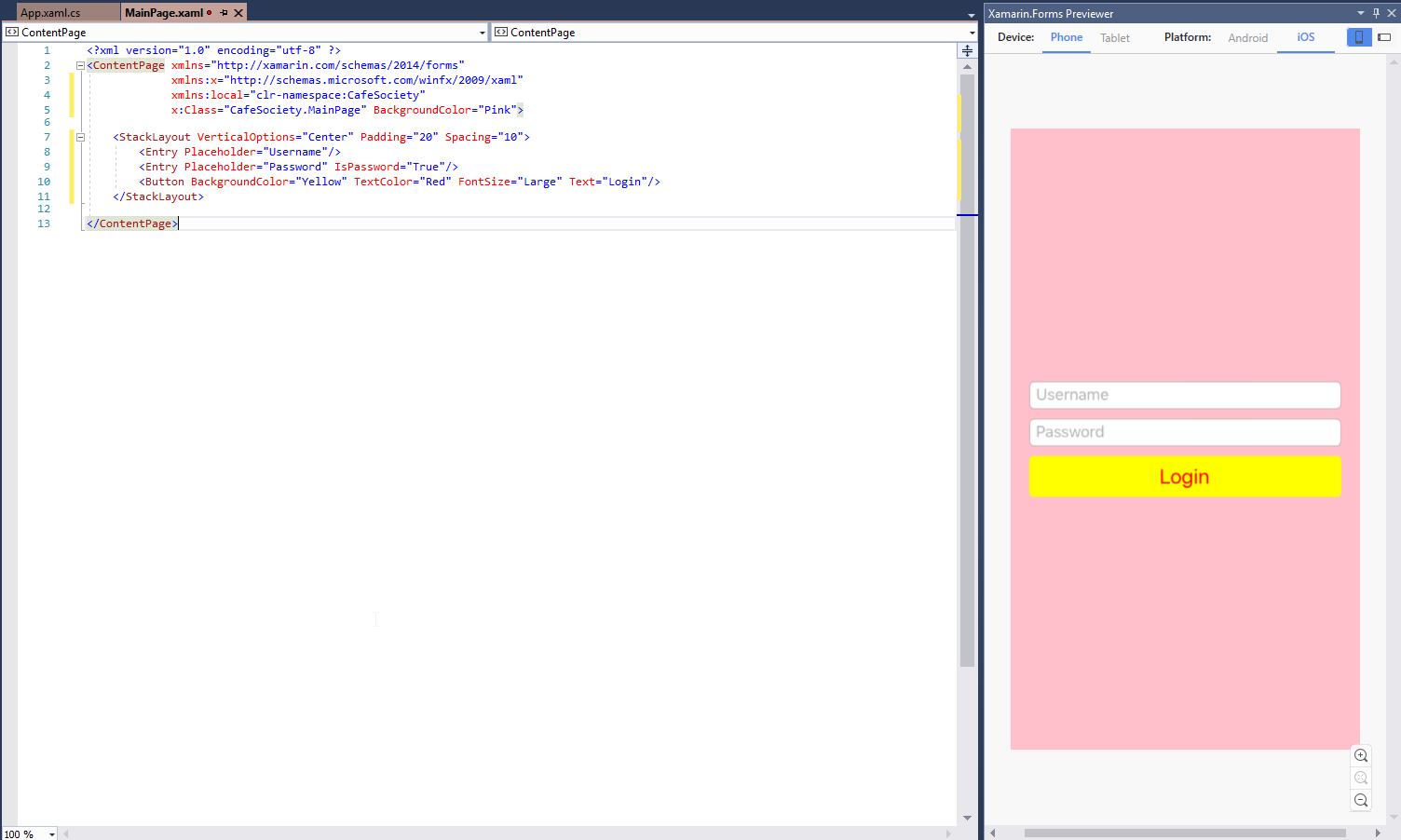This screenshot has height=840, width=1401.
Task: Open the left ContentPage navigation dropdown
Action: click(483, 33)
